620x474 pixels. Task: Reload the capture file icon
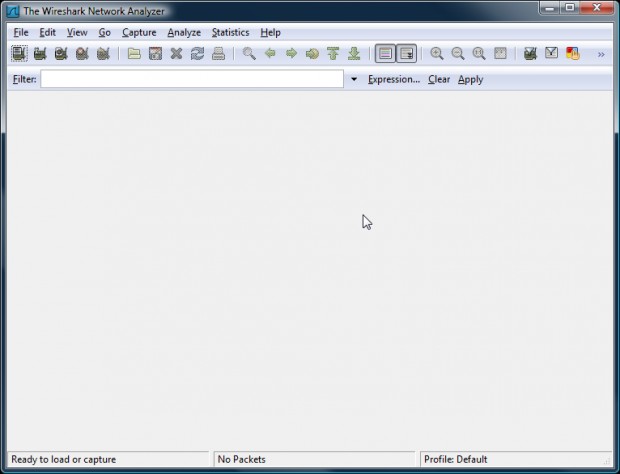pyautogui.click(x=197, y=53)
